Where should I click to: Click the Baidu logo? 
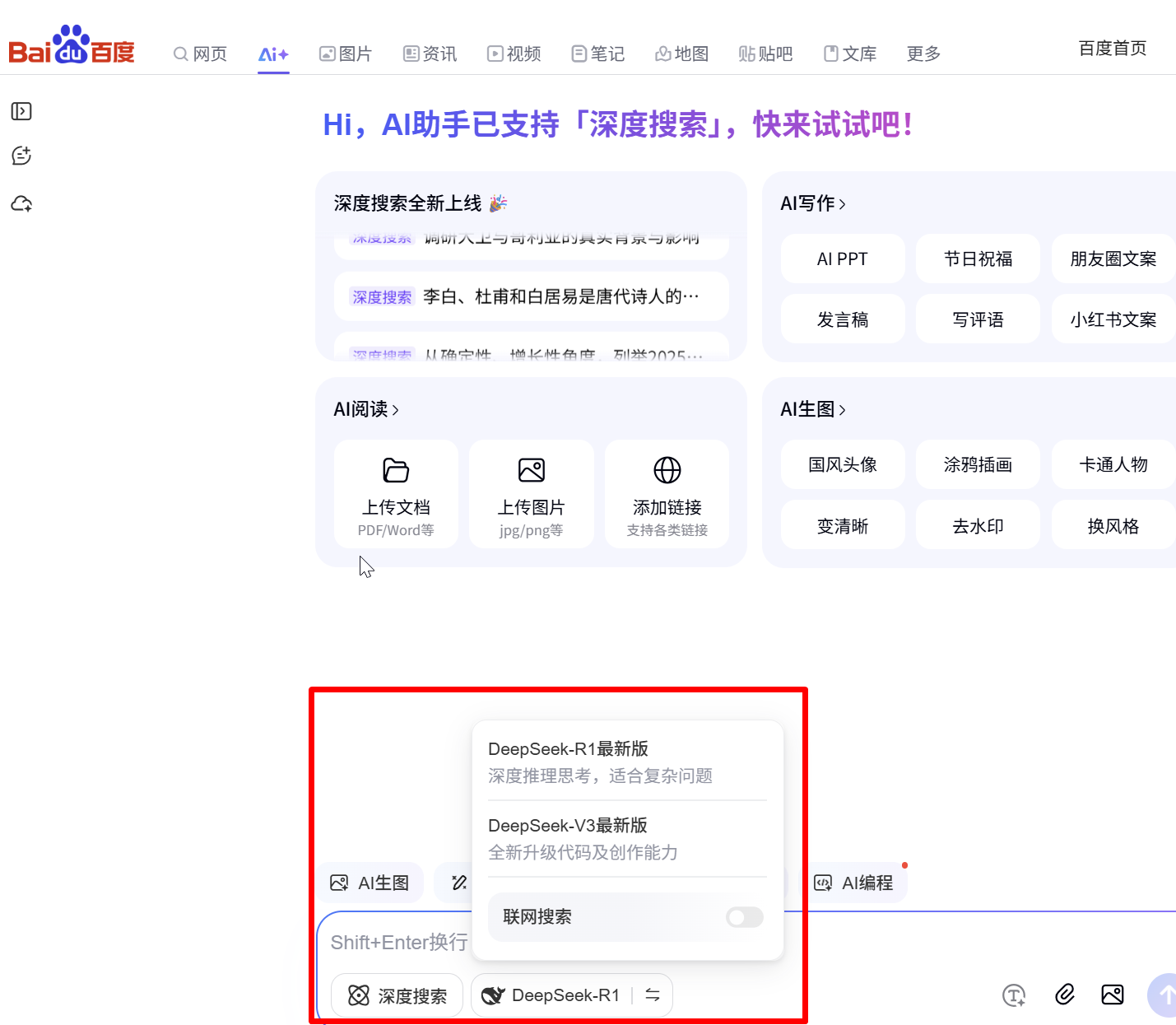71,45
